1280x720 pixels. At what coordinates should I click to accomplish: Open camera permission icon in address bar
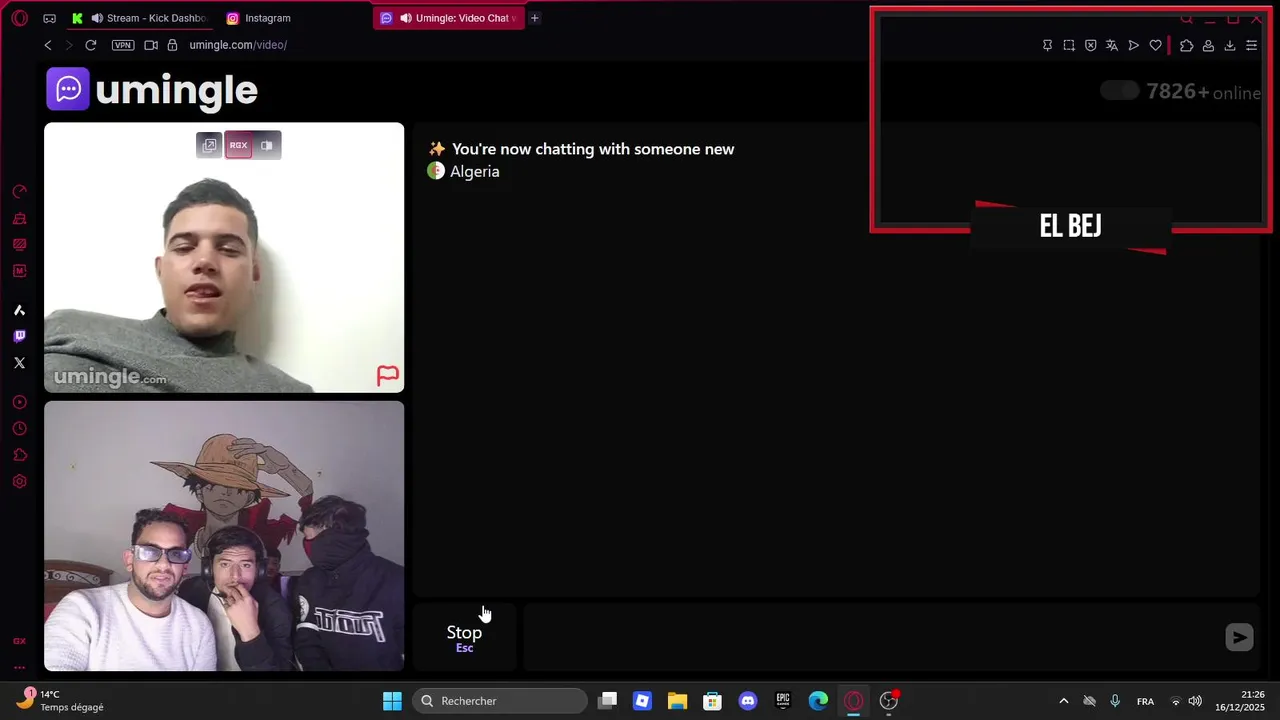151,45
